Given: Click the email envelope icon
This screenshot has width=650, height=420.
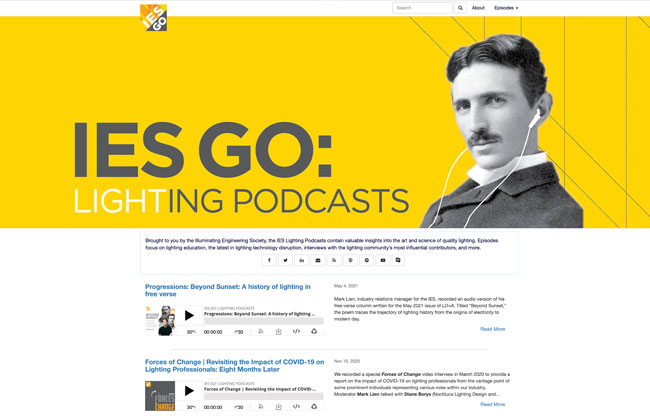Looking at the screenshot, I should tap(318, 260).
